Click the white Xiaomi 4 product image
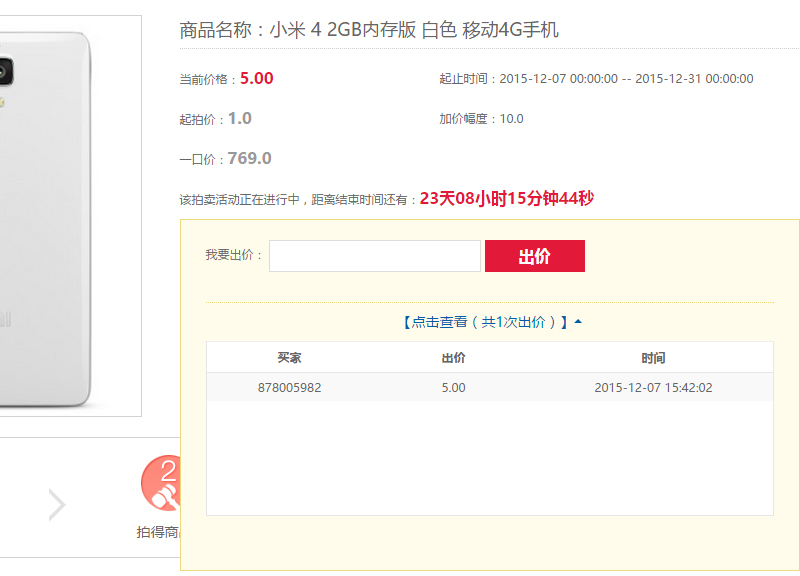The width and height of the screenshot is (800, 576). 46,219
